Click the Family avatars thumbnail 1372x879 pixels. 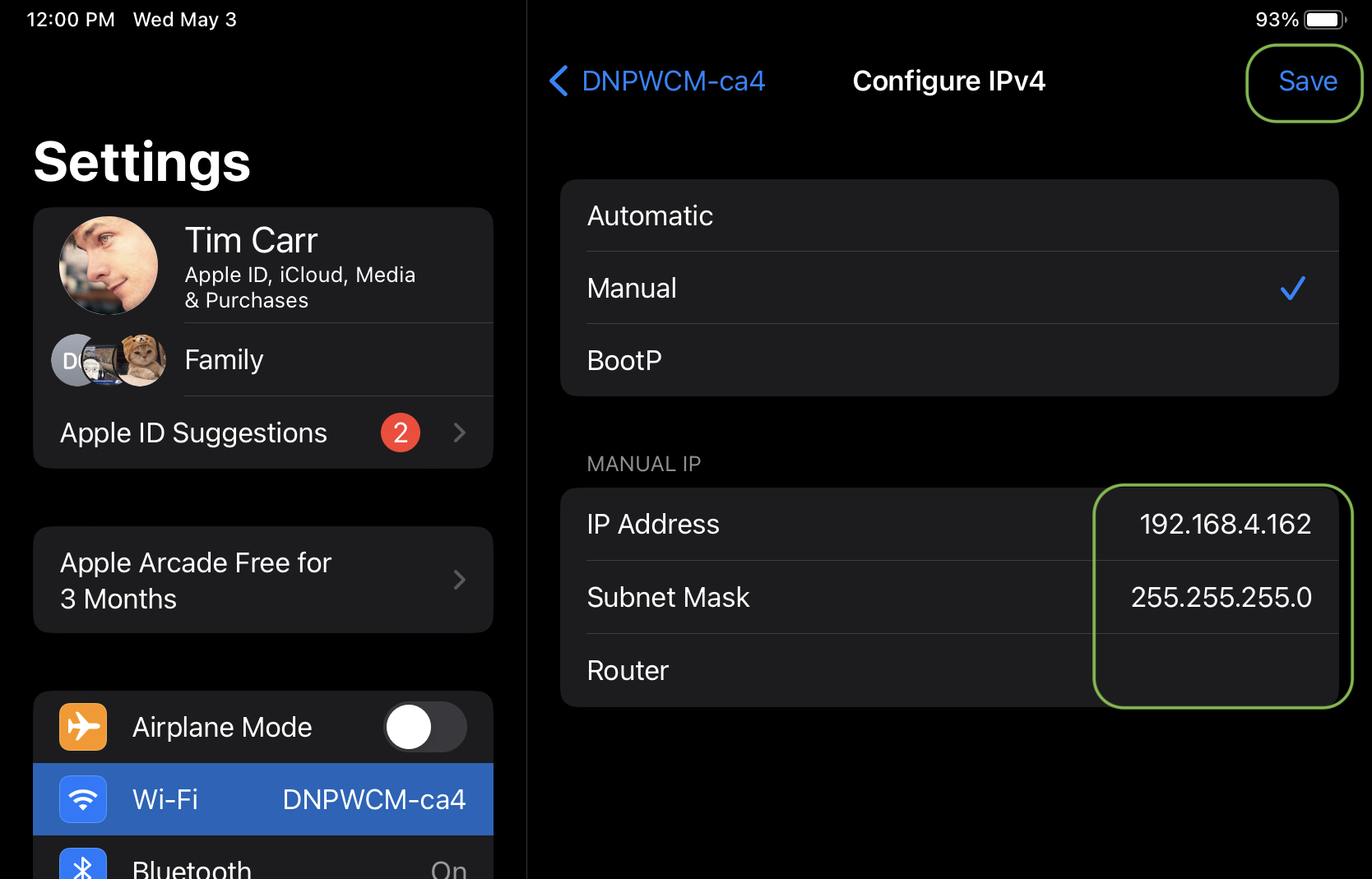pos(108,360)
